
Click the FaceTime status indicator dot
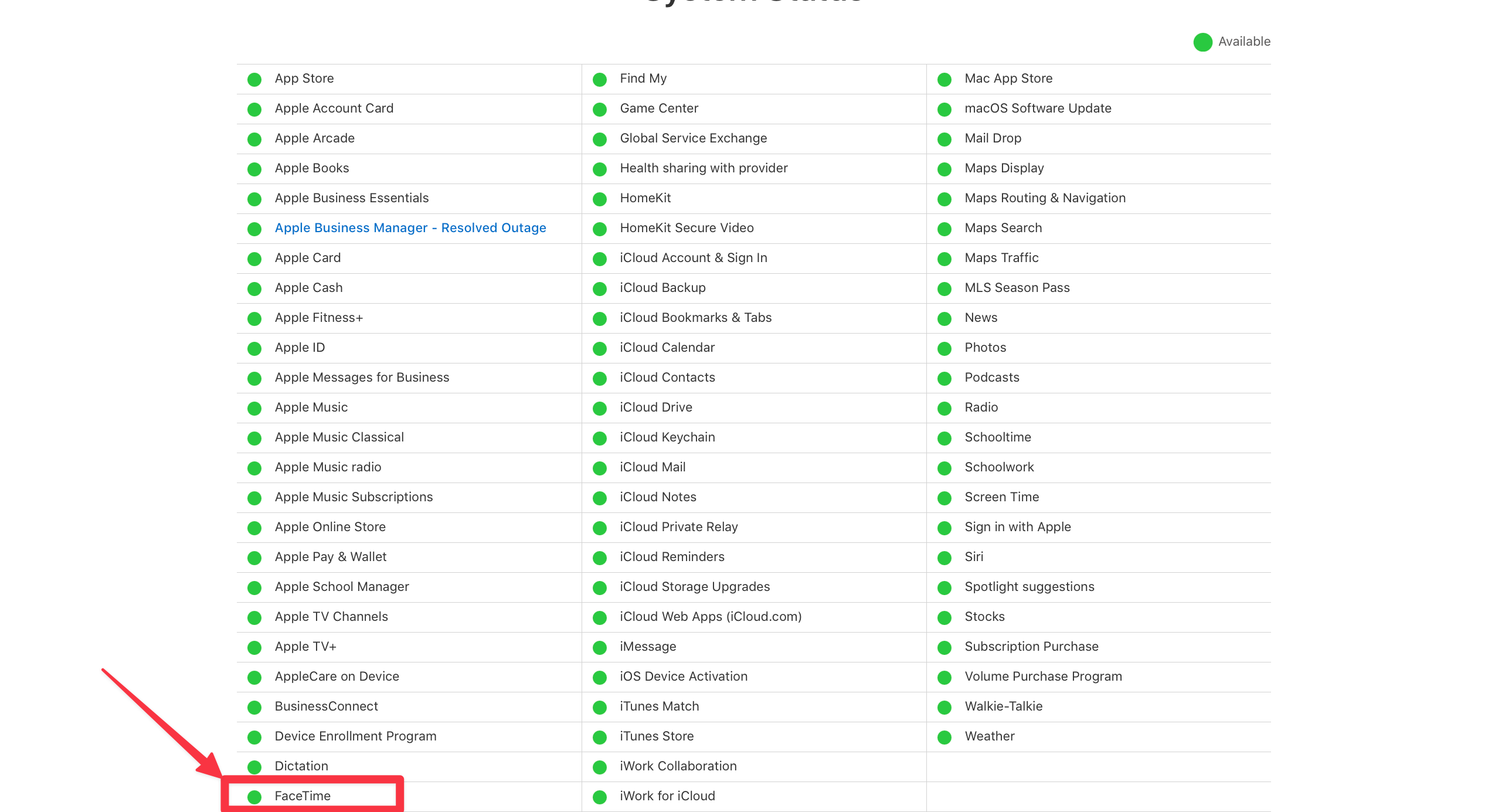[x=254, y=797]
